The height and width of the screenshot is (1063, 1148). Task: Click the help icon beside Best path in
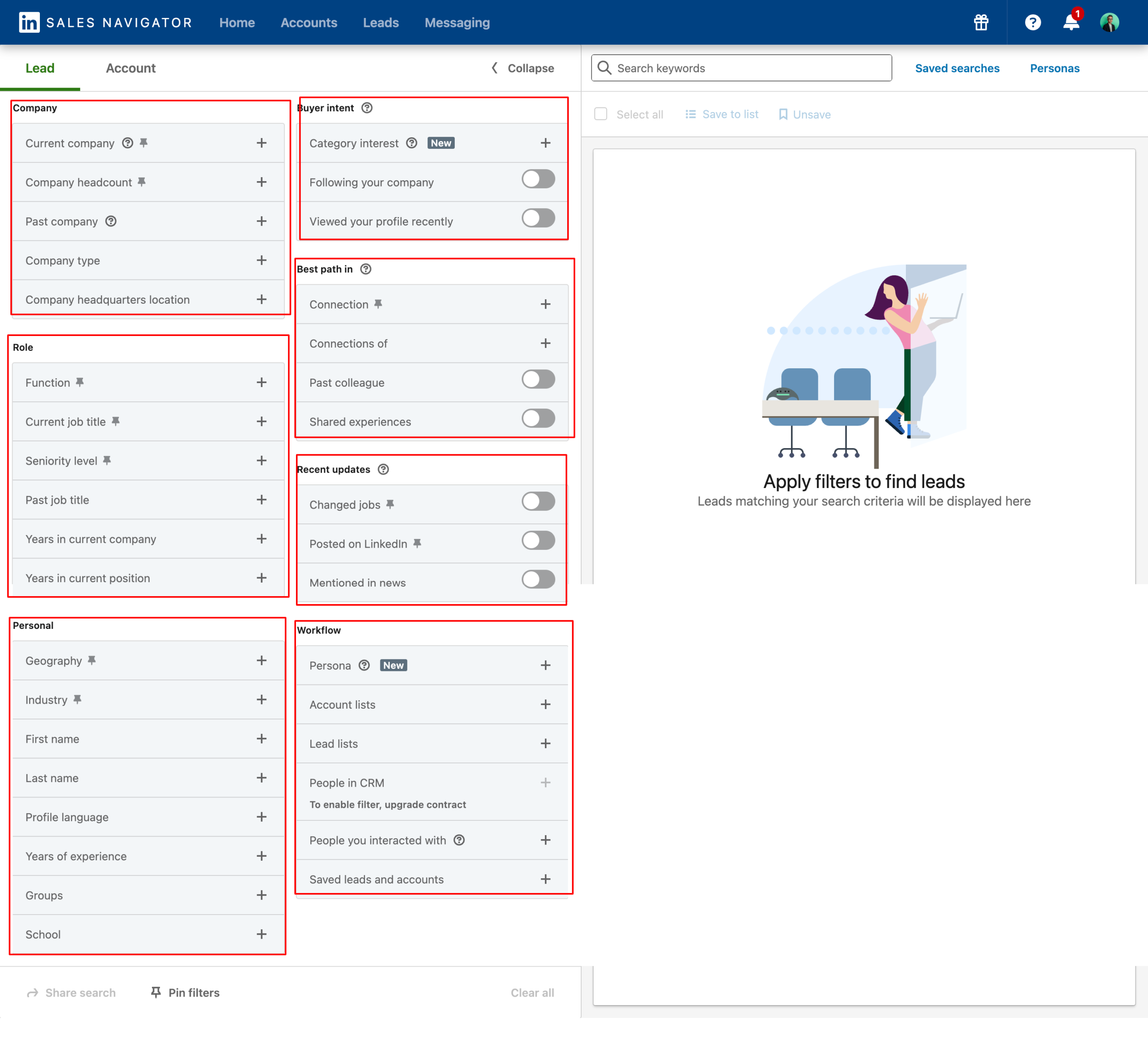(366, 269)
